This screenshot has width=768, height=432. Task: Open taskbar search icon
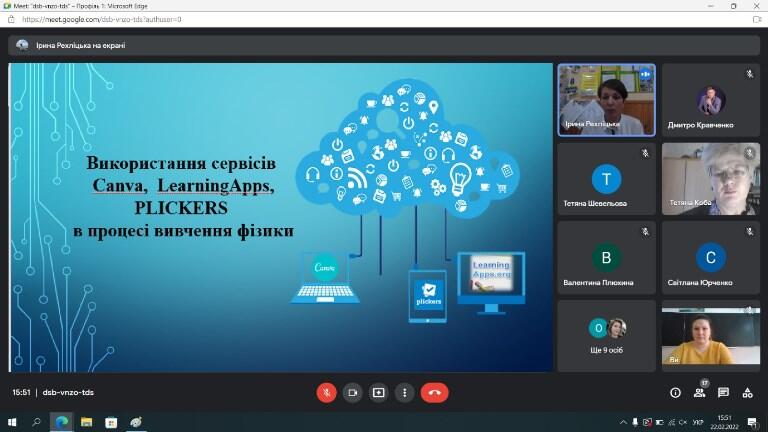click(x=36, y=422)
